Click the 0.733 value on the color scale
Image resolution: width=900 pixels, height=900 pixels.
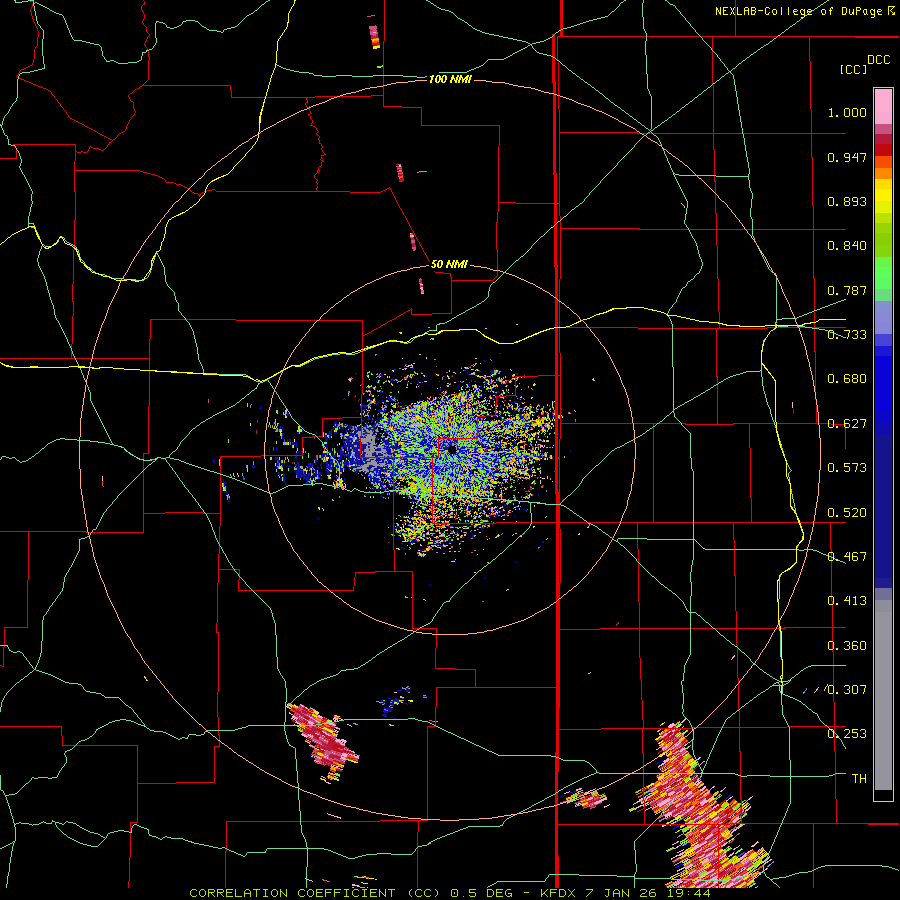click(x=847, y=335)
